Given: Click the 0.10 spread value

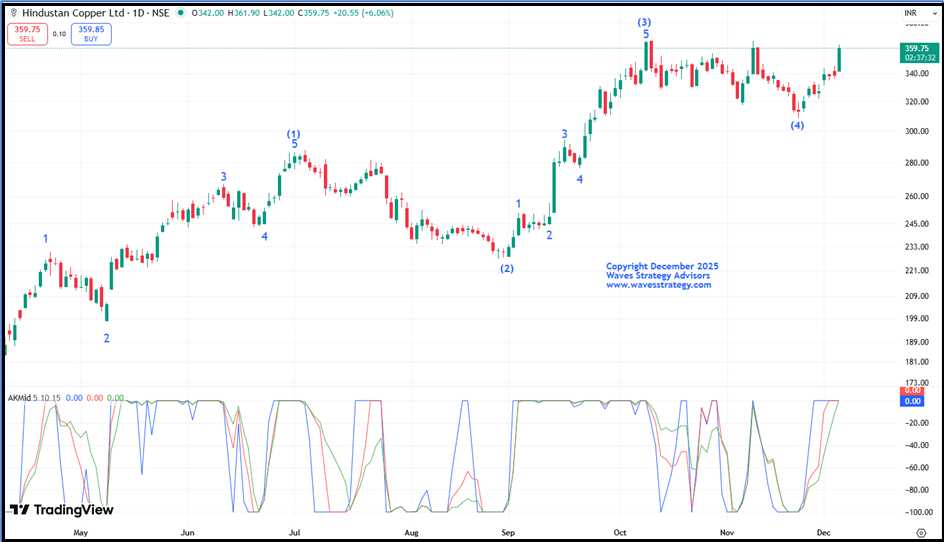Looking at the screenshot, I should (59, 34).
